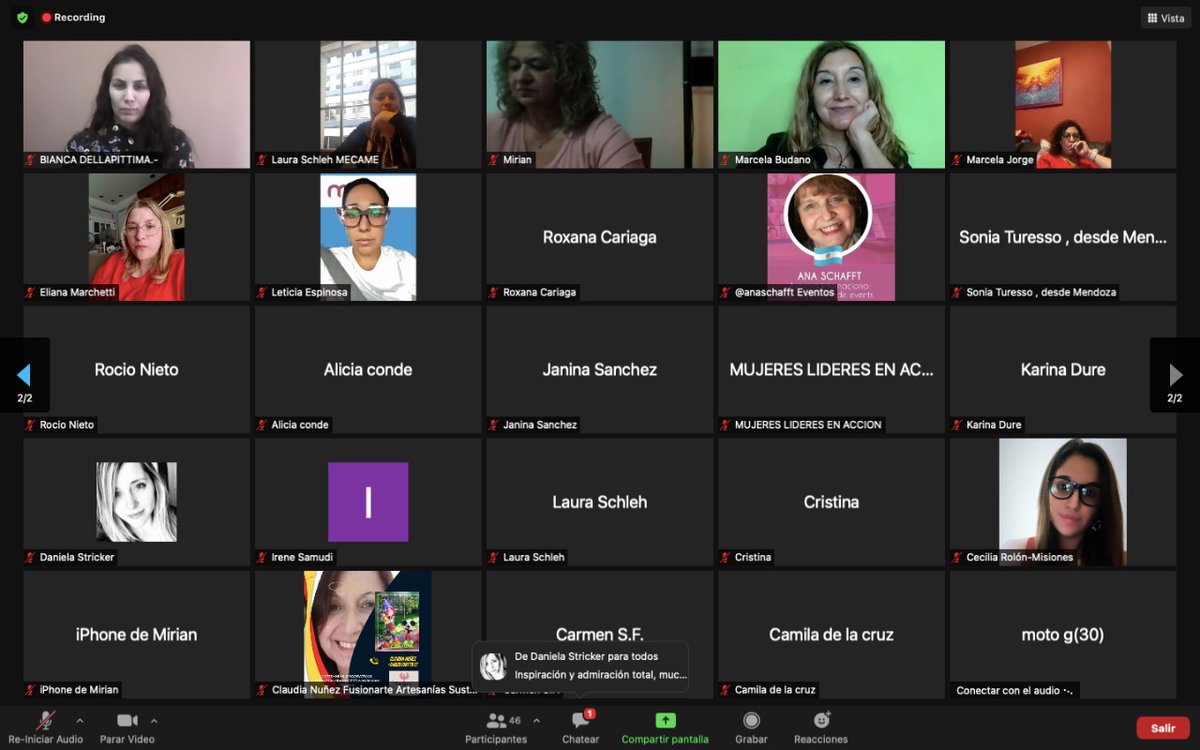Image resolution: width=1200 pixels, height=750 pixels.
Task: Toggle the Parar Video camera
Action: (x=127, y=727)
